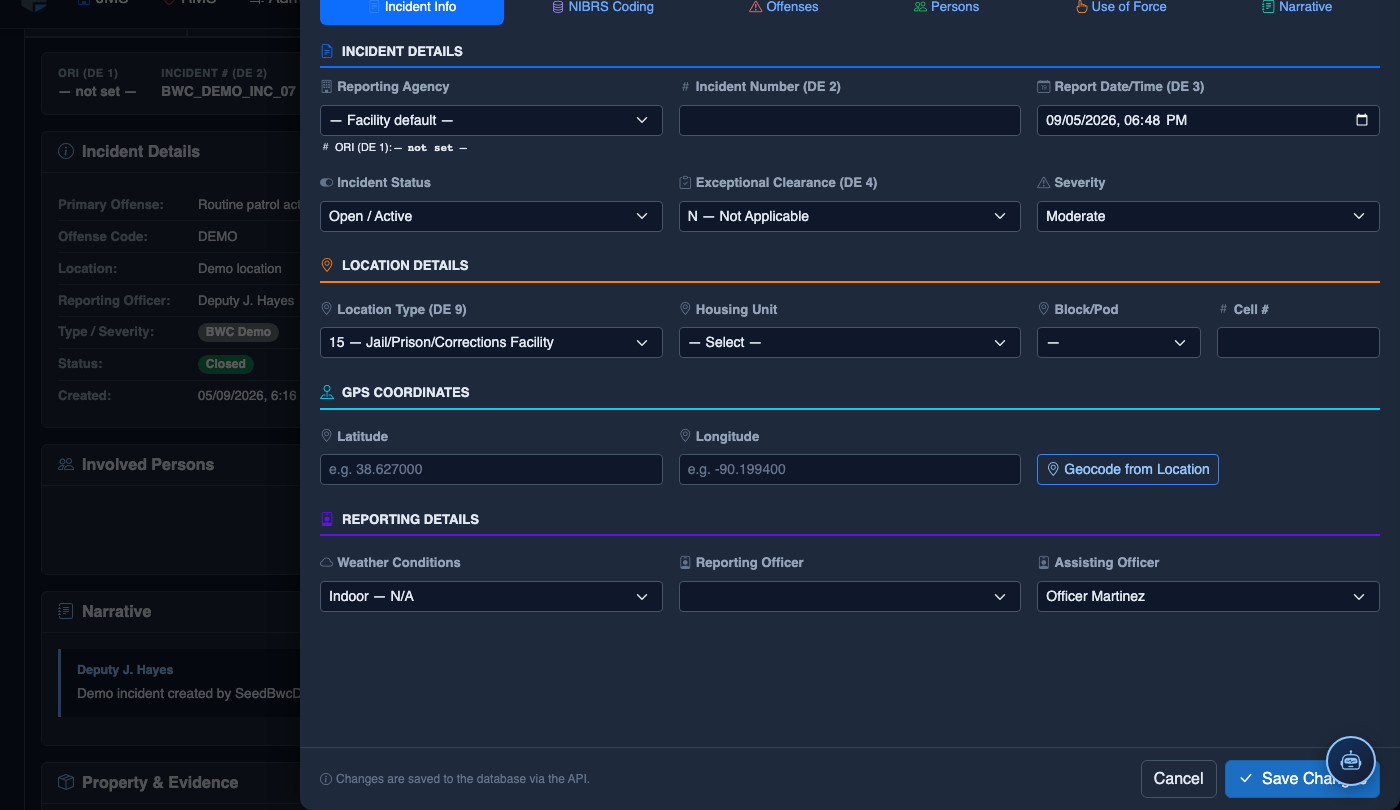Click the BWC Demo type badge

pyautogui.click(x=238, y=332)
